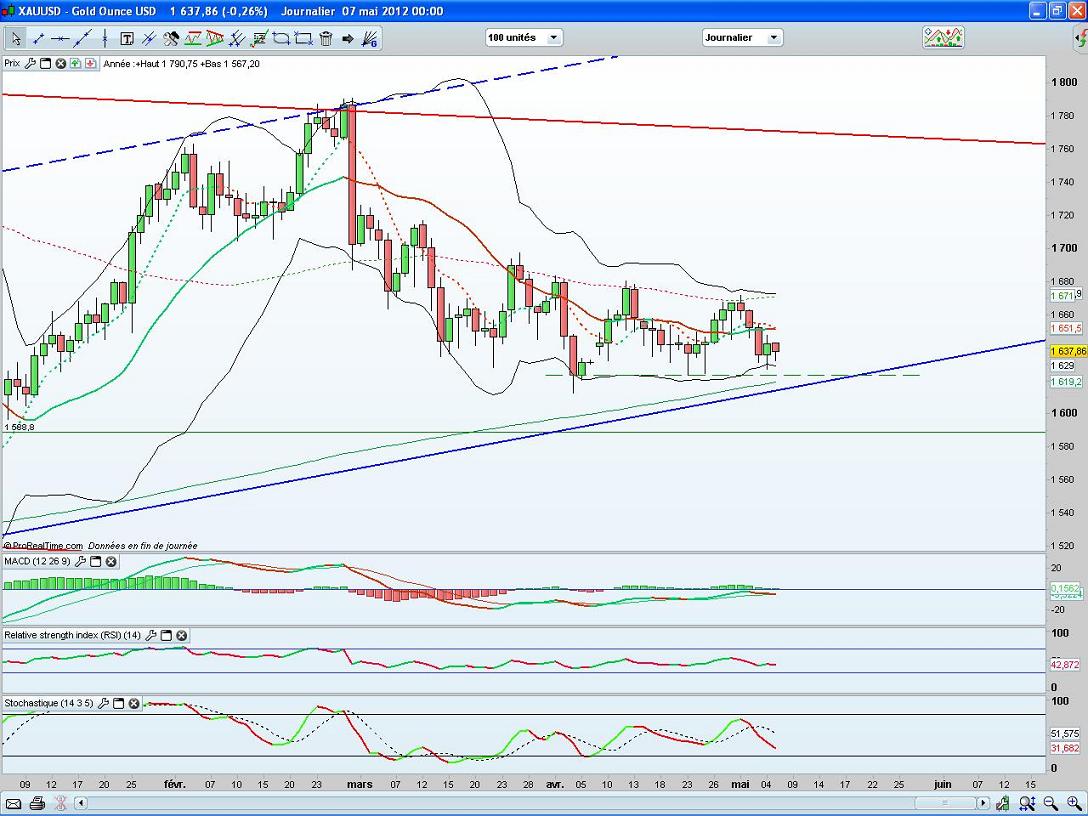This screenshot has height=816, width=1088.
Task: Toggle the MACD panel window size
Action: (x=96, y=562)
